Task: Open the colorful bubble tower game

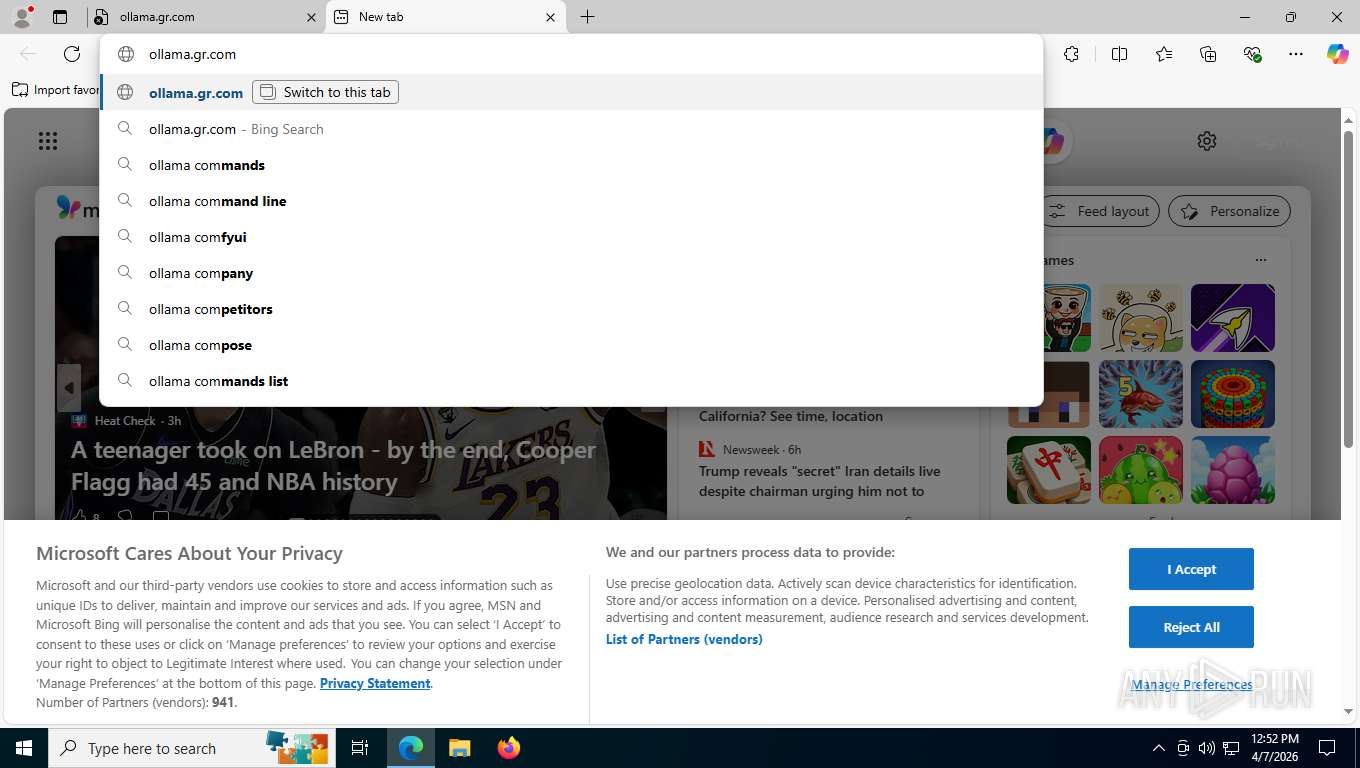Action: [1233, 394]
